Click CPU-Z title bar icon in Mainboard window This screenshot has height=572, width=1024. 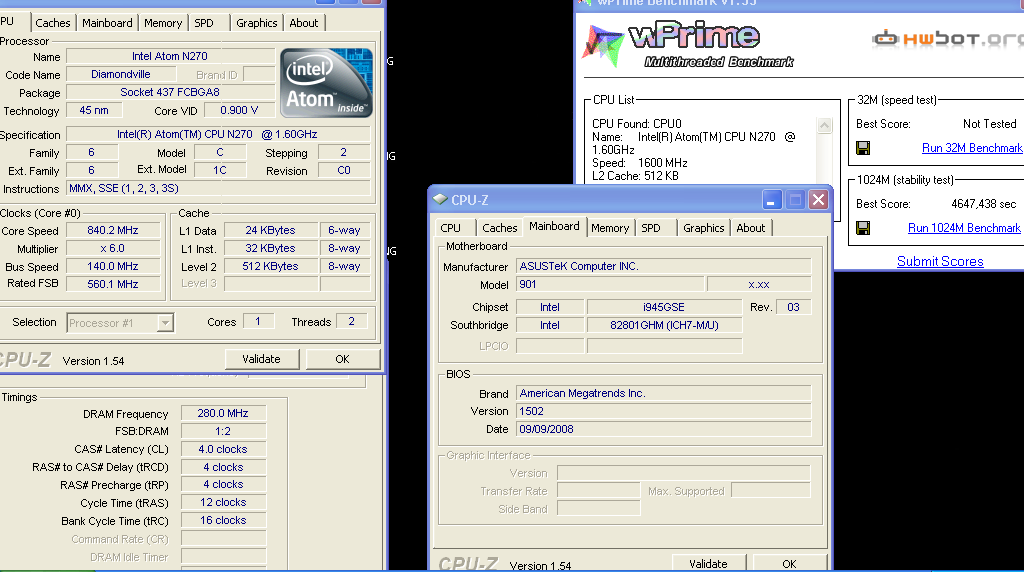pyautogui.click(x=440, y=199)
